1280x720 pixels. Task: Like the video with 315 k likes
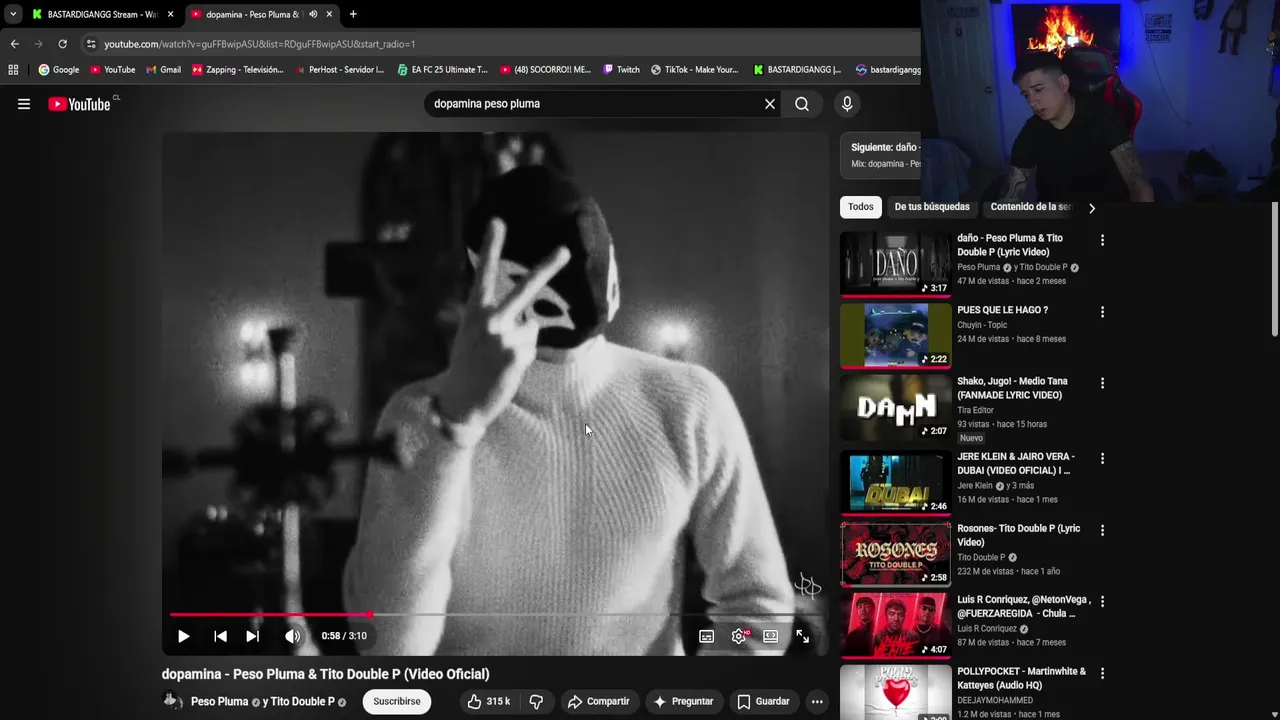[489, 702]
